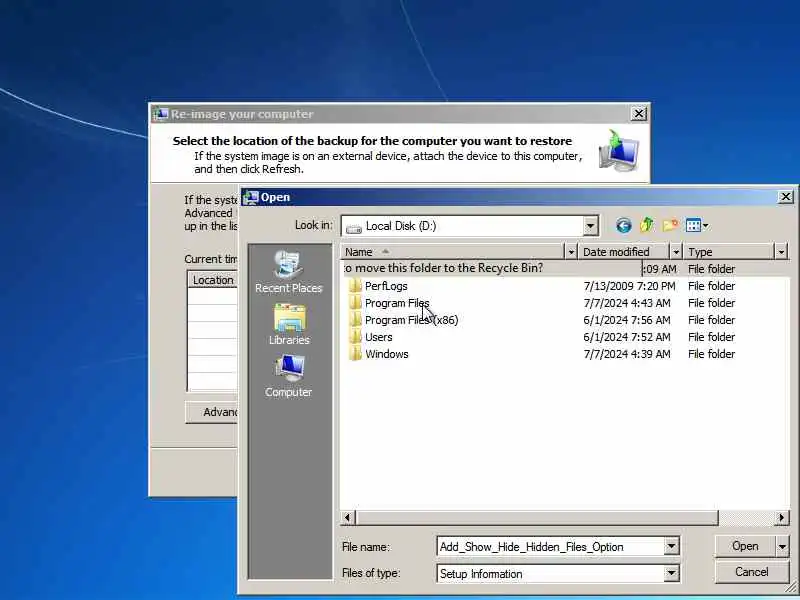800x600 pixels.
Task: Click the horizontal scrollbar thumb
Action: point(537,518)
